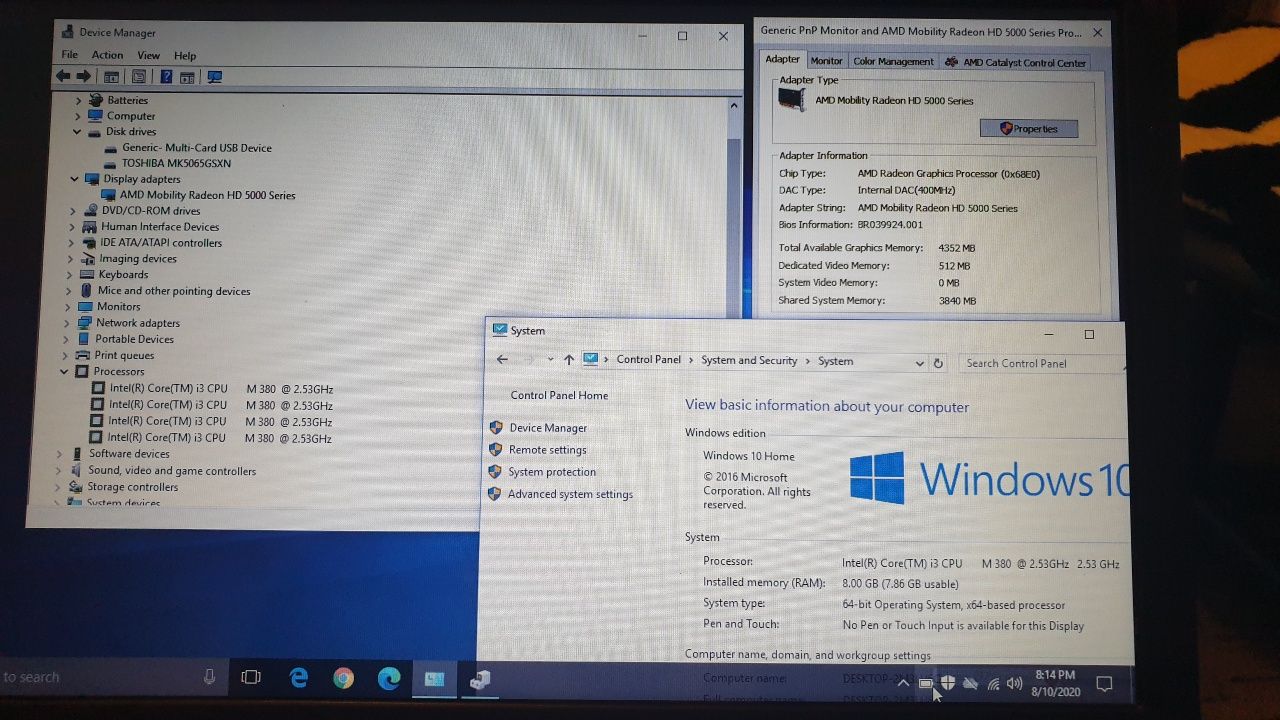Toggle the action pane toolbar icon
The image size is (1280, 720).
point(188,76)
